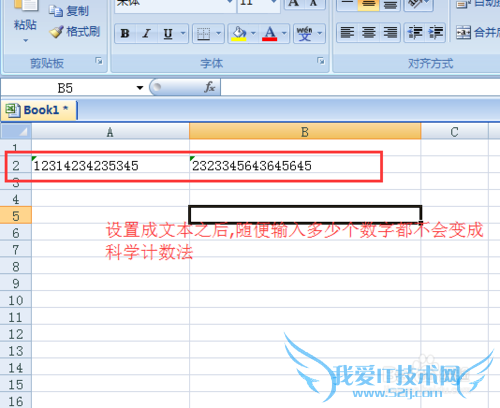Select row 14 header

tap(16, 368)
